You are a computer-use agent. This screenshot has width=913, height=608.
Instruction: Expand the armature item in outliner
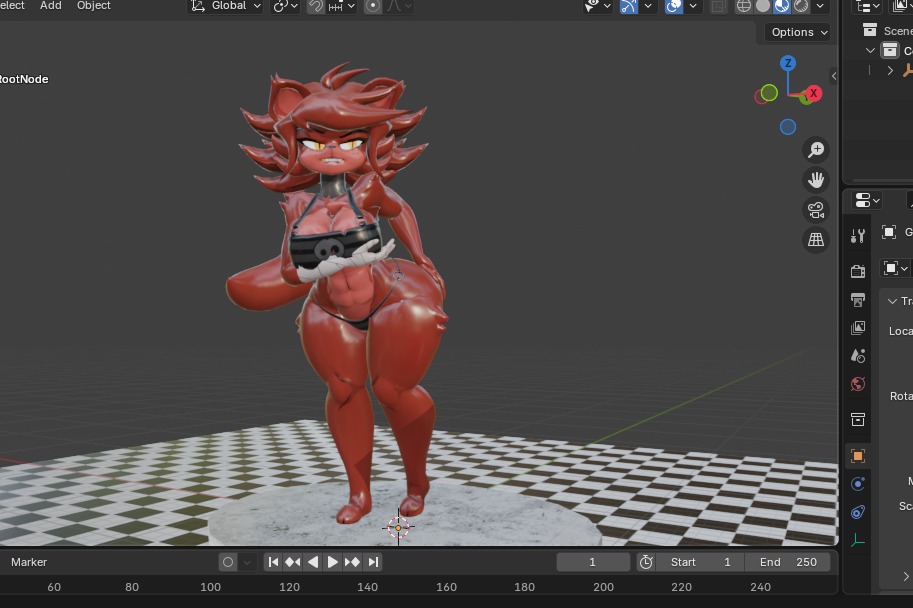tap(890, 70)
